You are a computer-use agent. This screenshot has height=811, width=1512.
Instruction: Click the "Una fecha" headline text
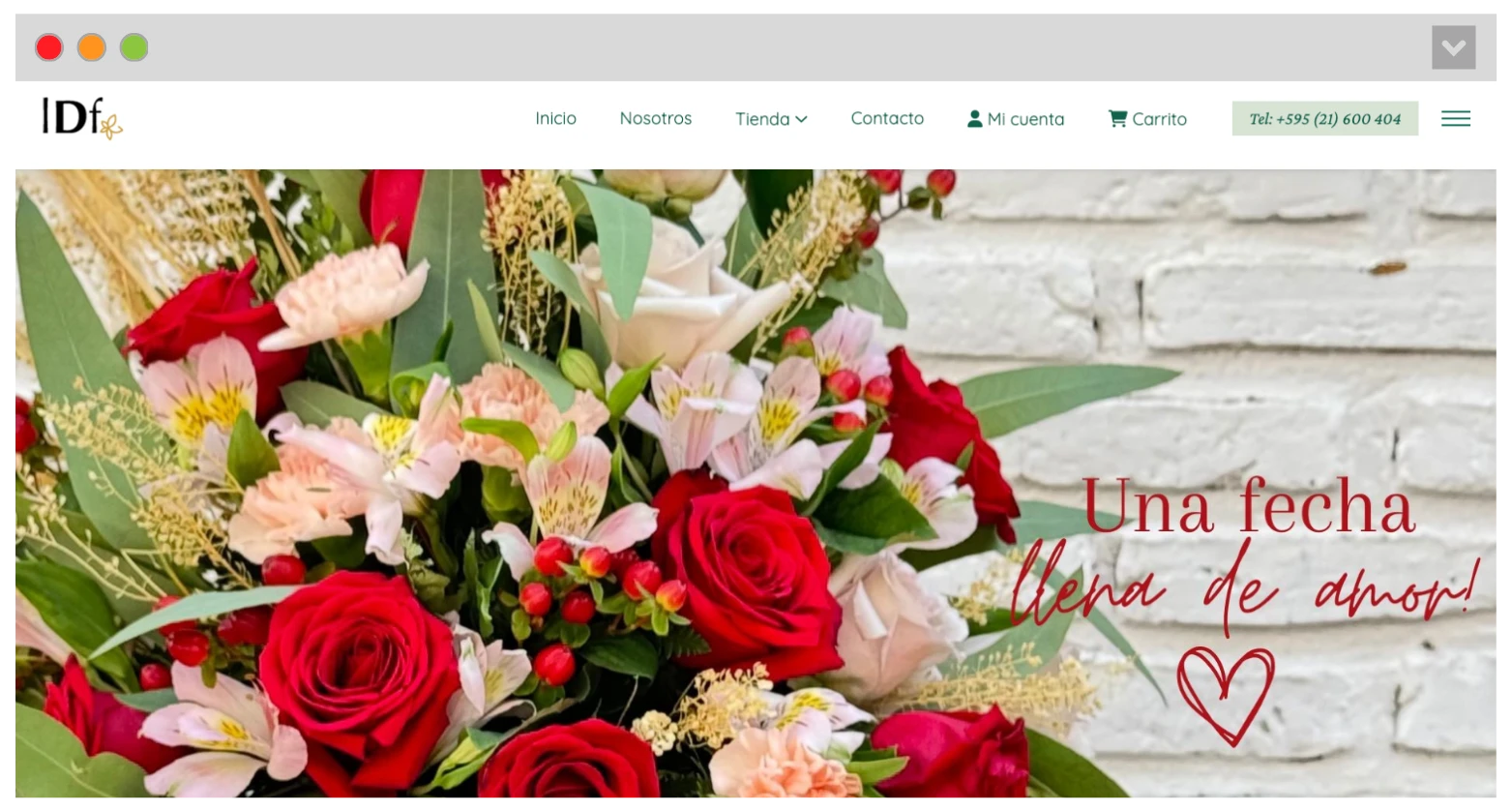(1247, 506)
